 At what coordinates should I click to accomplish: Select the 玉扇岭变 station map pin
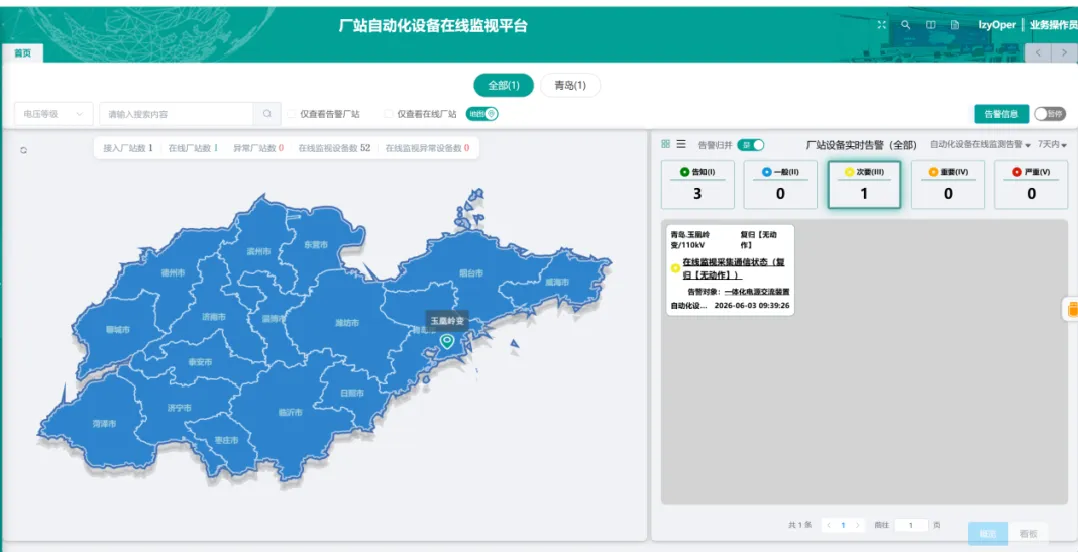point(448,341)
